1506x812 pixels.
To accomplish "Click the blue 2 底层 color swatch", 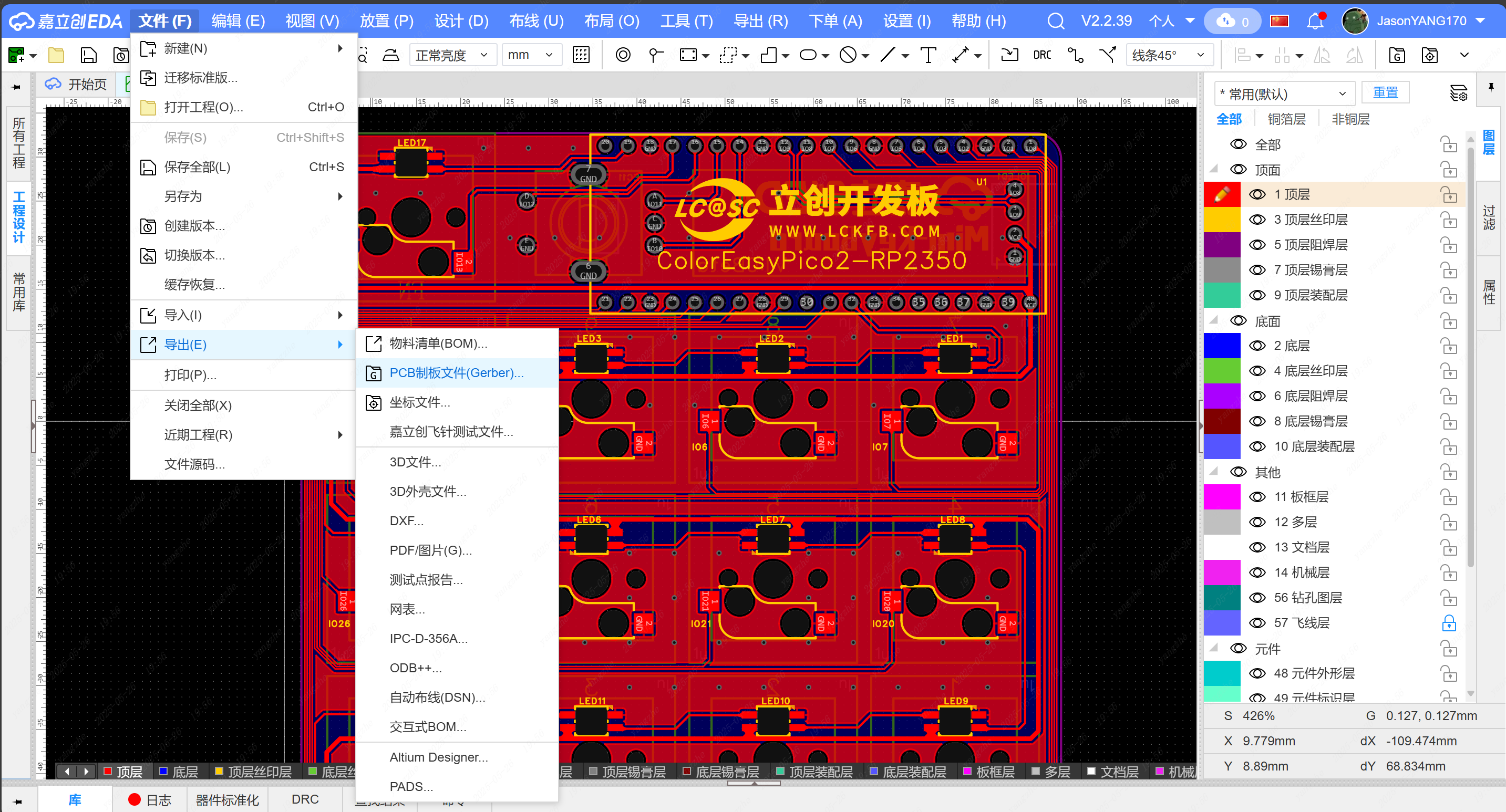I will pyautogui.click(x=1222, y=345).
